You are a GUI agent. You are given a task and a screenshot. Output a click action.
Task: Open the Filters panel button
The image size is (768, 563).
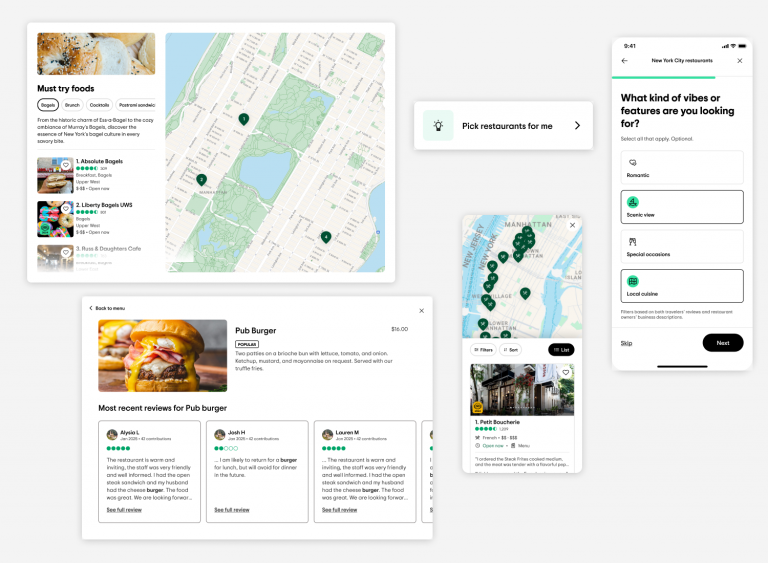tap(483, 350)
